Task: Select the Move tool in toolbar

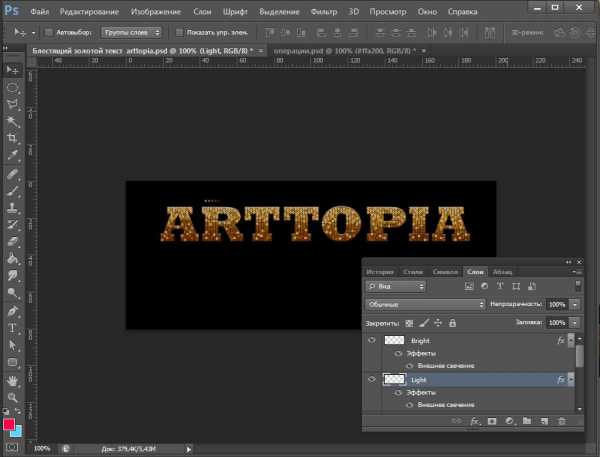Action: click(x=12, y=70)
